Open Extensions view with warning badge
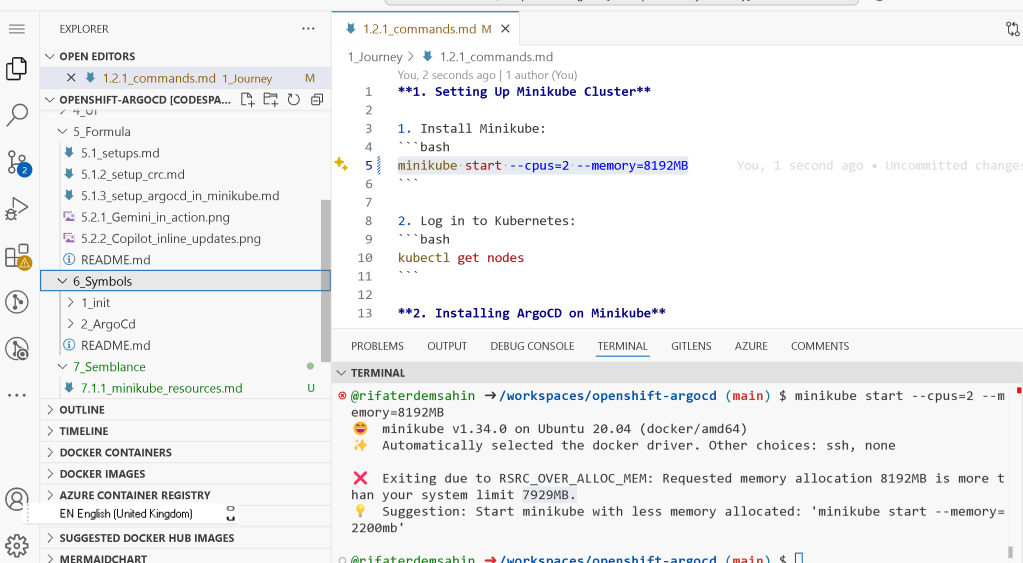Image resolution: width=1023 pixels, height=563 pixels. pyautogui.click(x=17, y=256)
